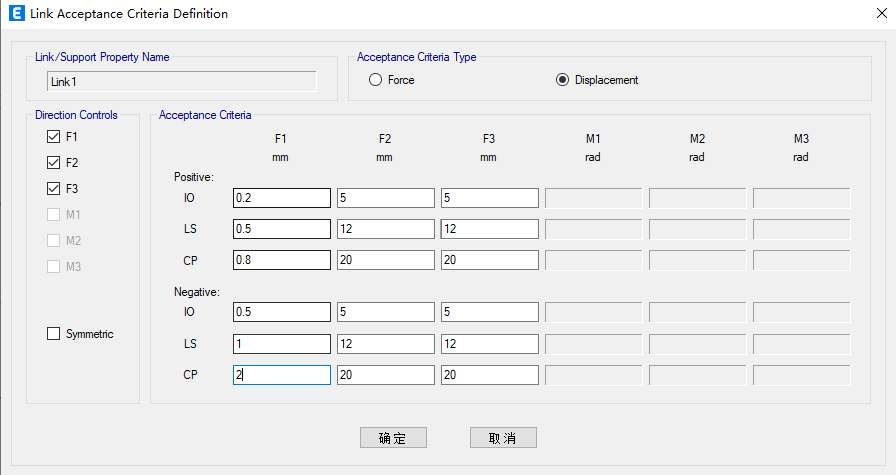Uncheck the F3 direction control
Image resolution: width=896 pixels, height=475 pixels.
(54, 189)
